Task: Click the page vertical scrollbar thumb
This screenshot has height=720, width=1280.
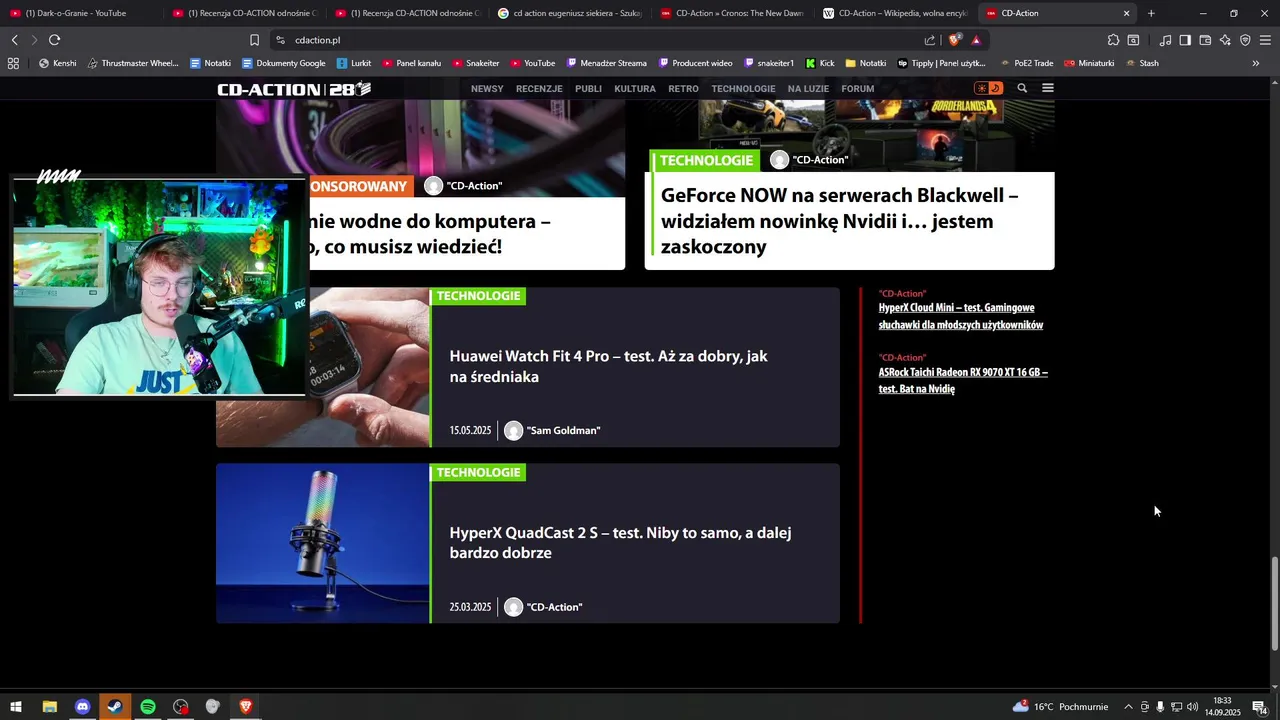Action: 1274,605
